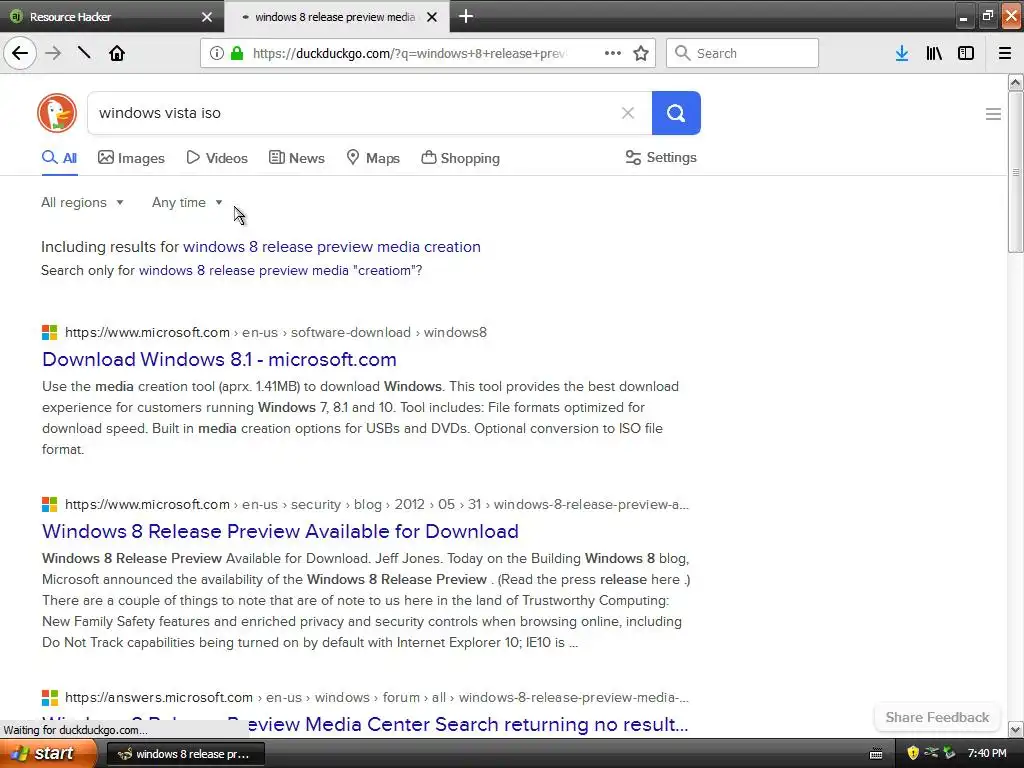Open Windows 8 Release Preview Available for Download
This screenshot has height=768, width=1024.
pos(280,531)
